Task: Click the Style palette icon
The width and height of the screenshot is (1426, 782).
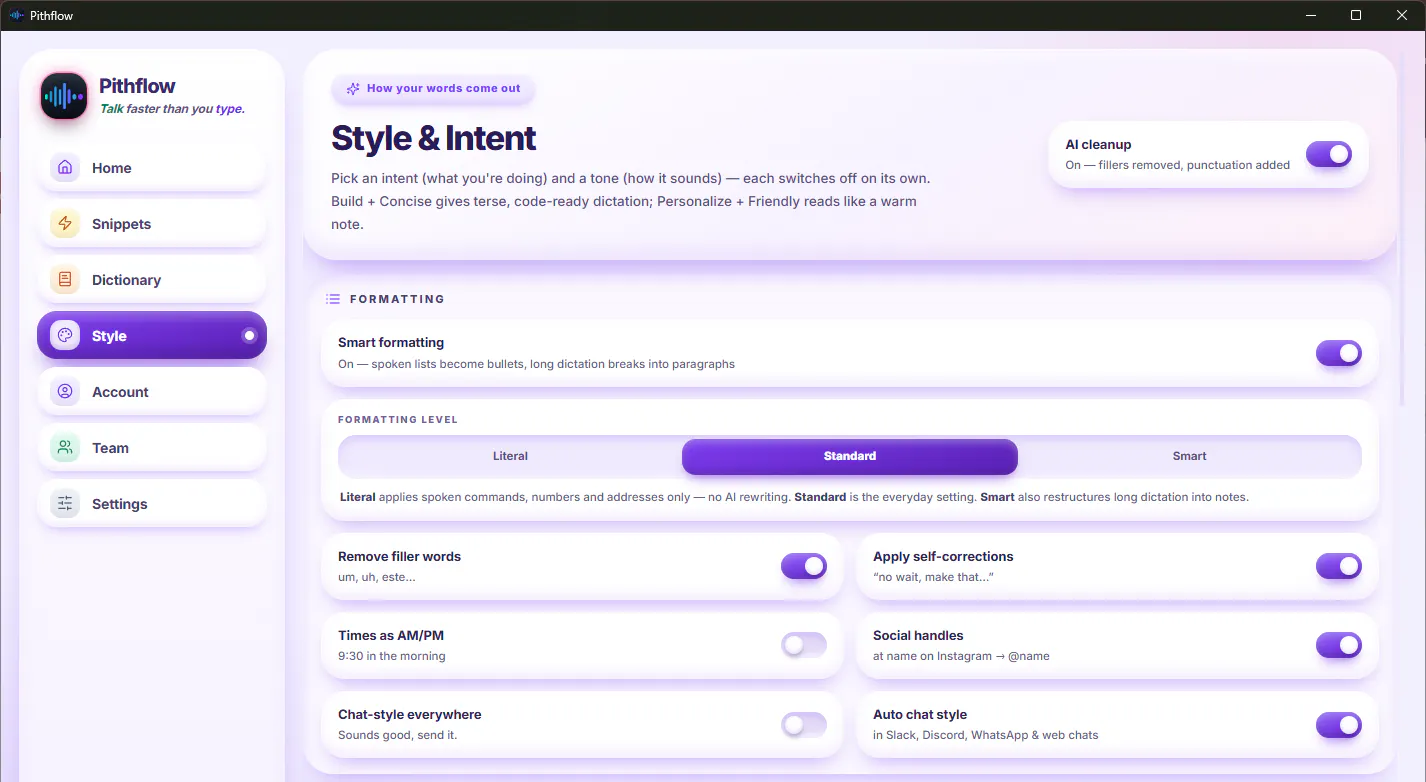Action: (x=65, y=336)
